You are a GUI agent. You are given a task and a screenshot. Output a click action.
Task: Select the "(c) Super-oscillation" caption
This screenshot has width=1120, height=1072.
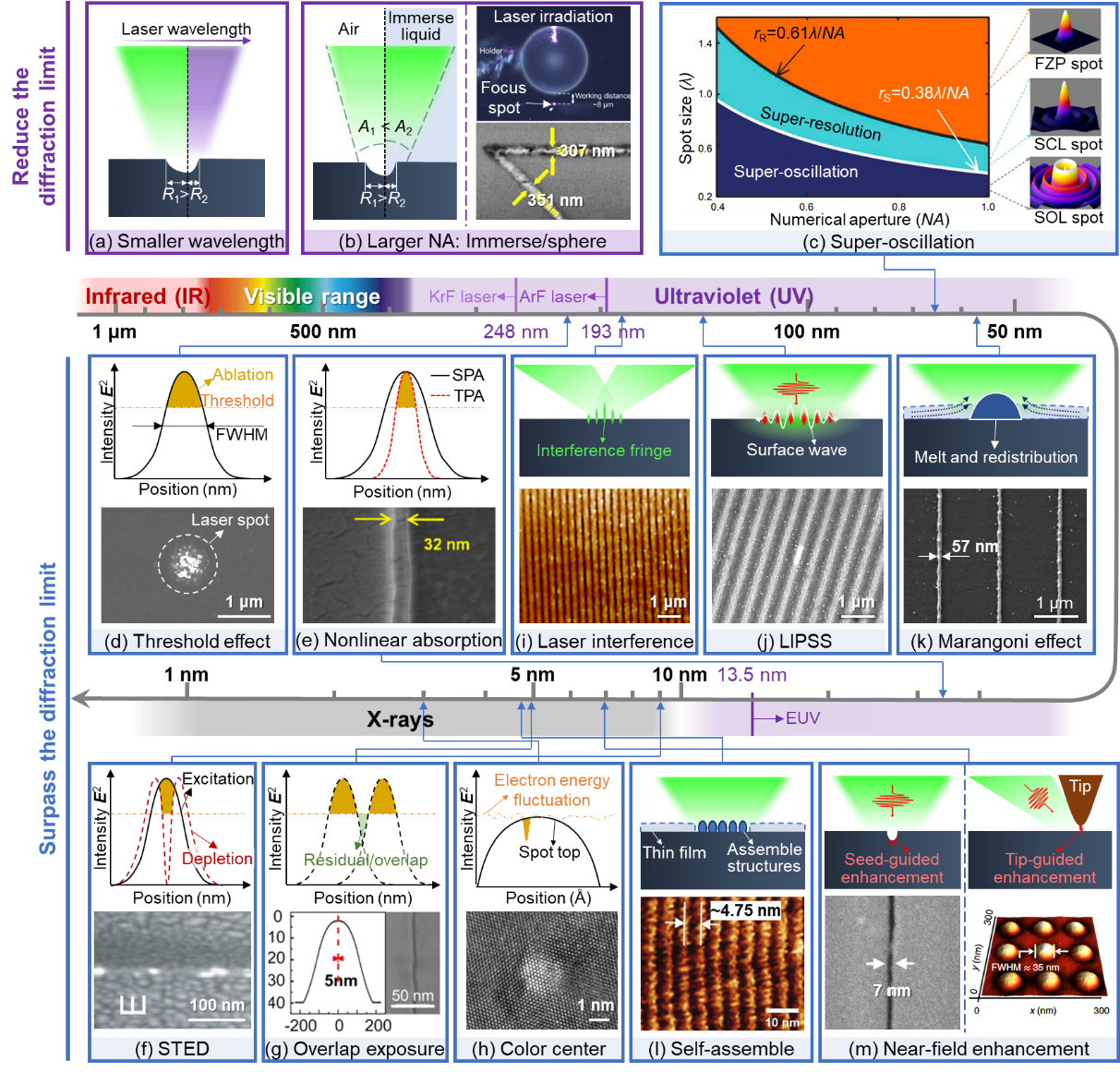(x=888, y=242)
